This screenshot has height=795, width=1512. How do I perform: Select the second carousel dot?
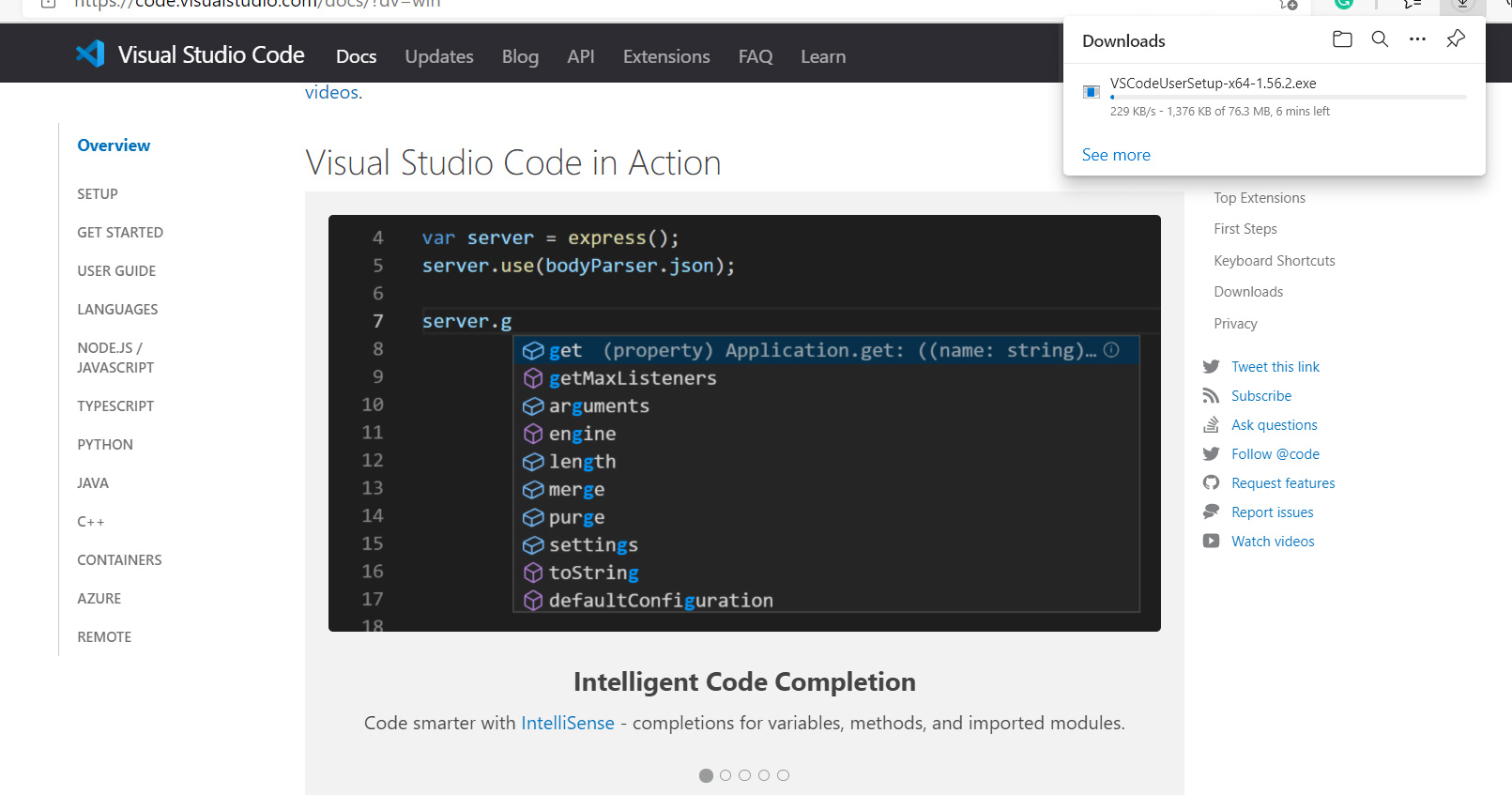[x=725, y=775]
